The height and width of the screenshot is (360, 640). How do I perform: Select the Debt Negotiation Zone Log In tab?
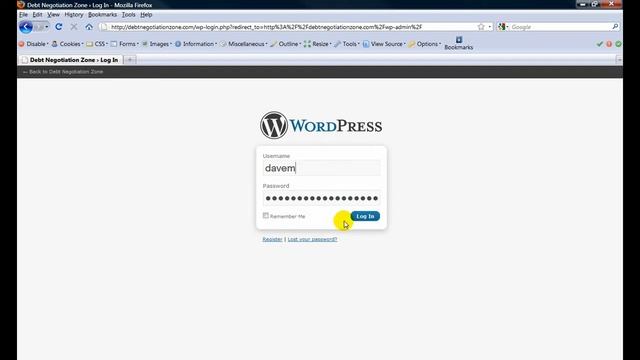click(70, 60)
